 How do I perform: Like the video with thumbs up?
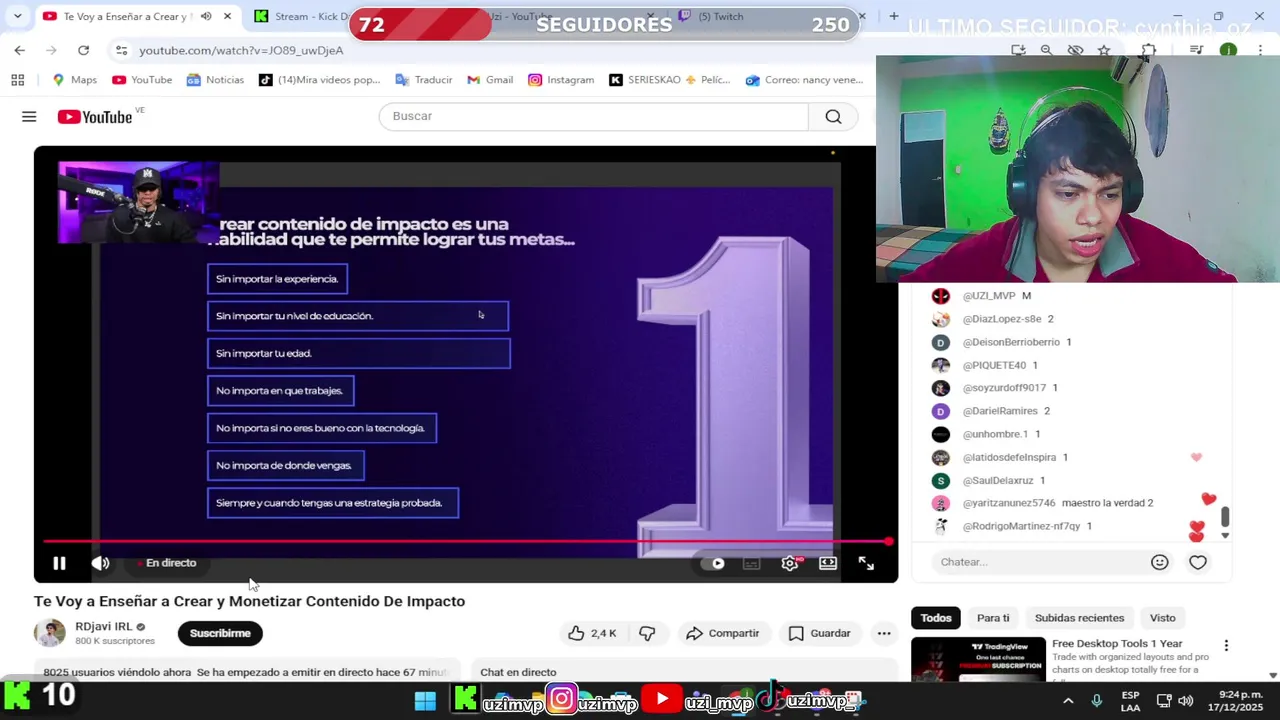point(592,633)
